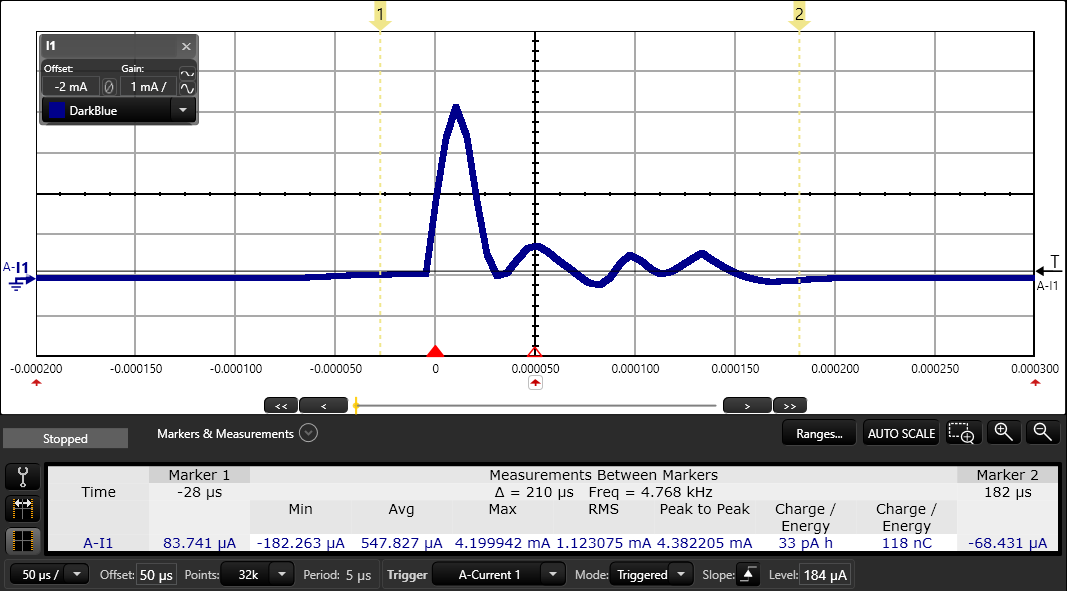Click the smaller waveform gain icon
Viewport: 1067px width, 591px height.
(x=187, y=73)
